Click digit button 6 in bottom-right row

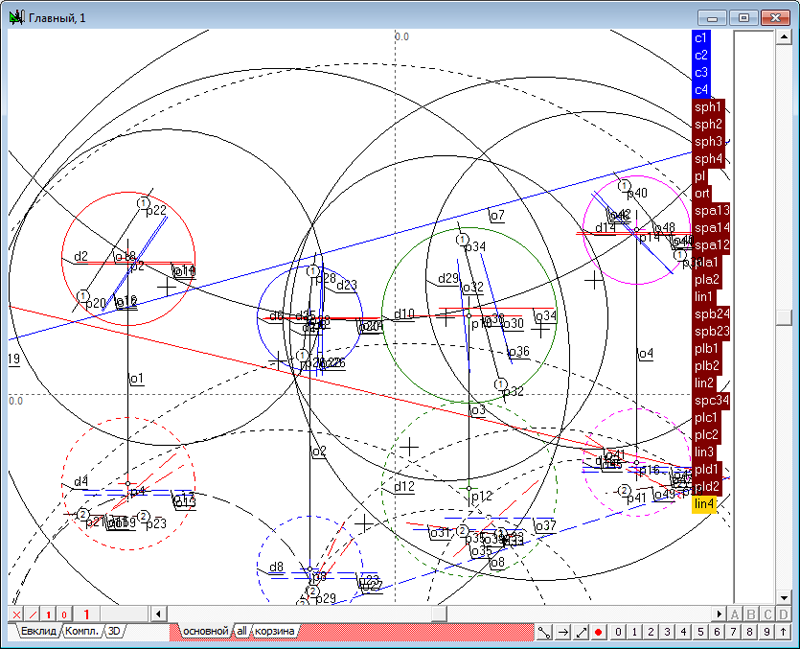pyautogui.click(x=717, y=632)
